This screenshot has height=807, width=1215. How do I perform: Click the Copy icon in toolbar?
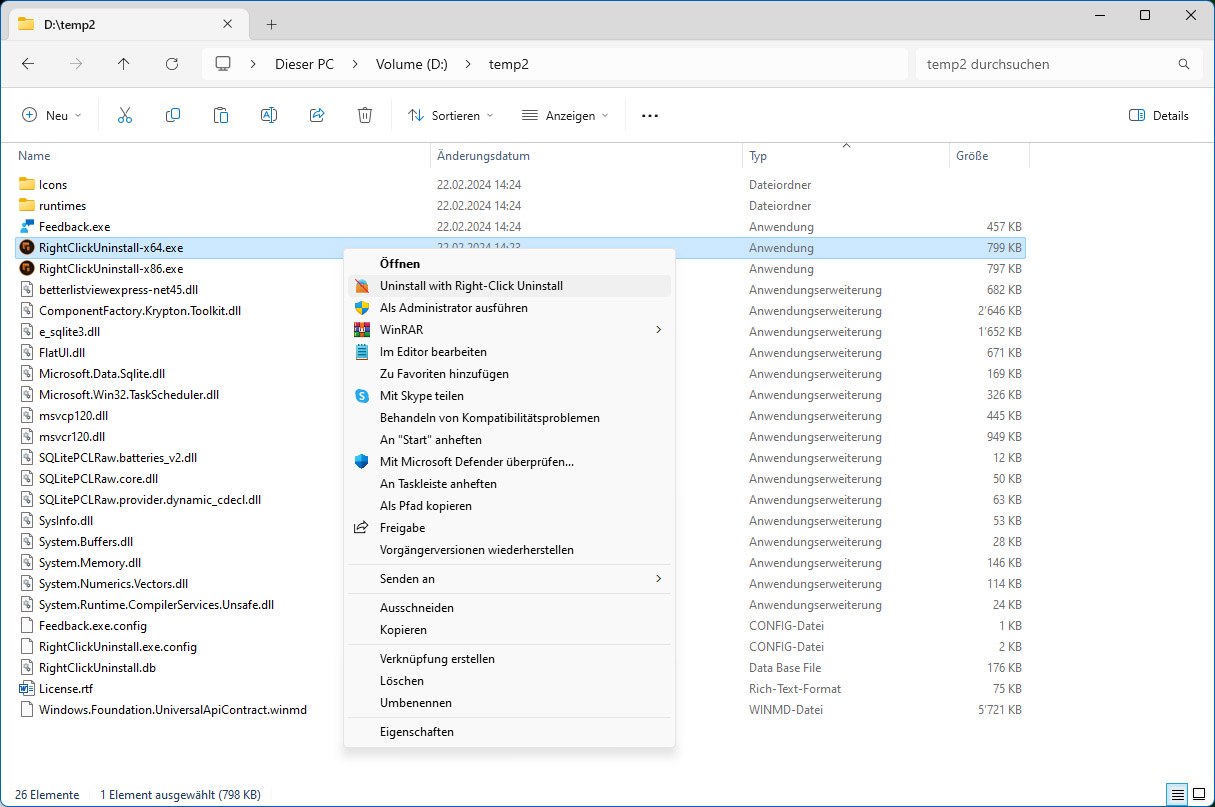tap(173, 115)
